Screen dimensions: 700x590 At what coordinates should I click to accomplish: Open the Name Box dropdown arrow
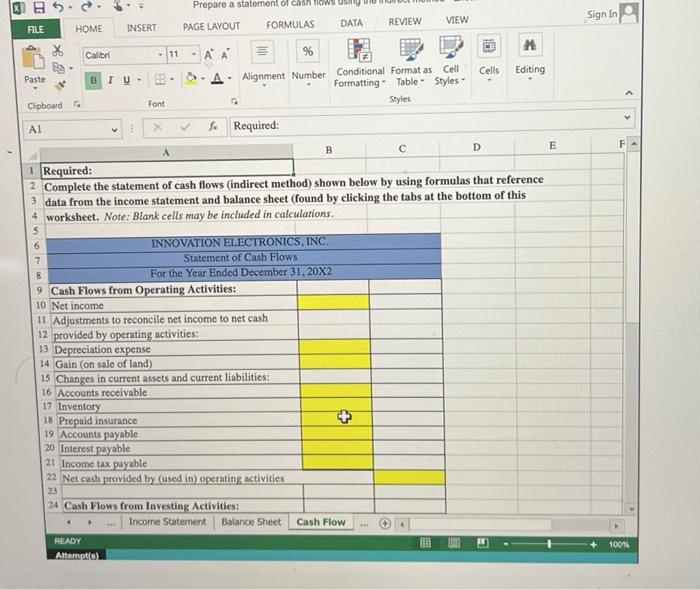[114, 130]
